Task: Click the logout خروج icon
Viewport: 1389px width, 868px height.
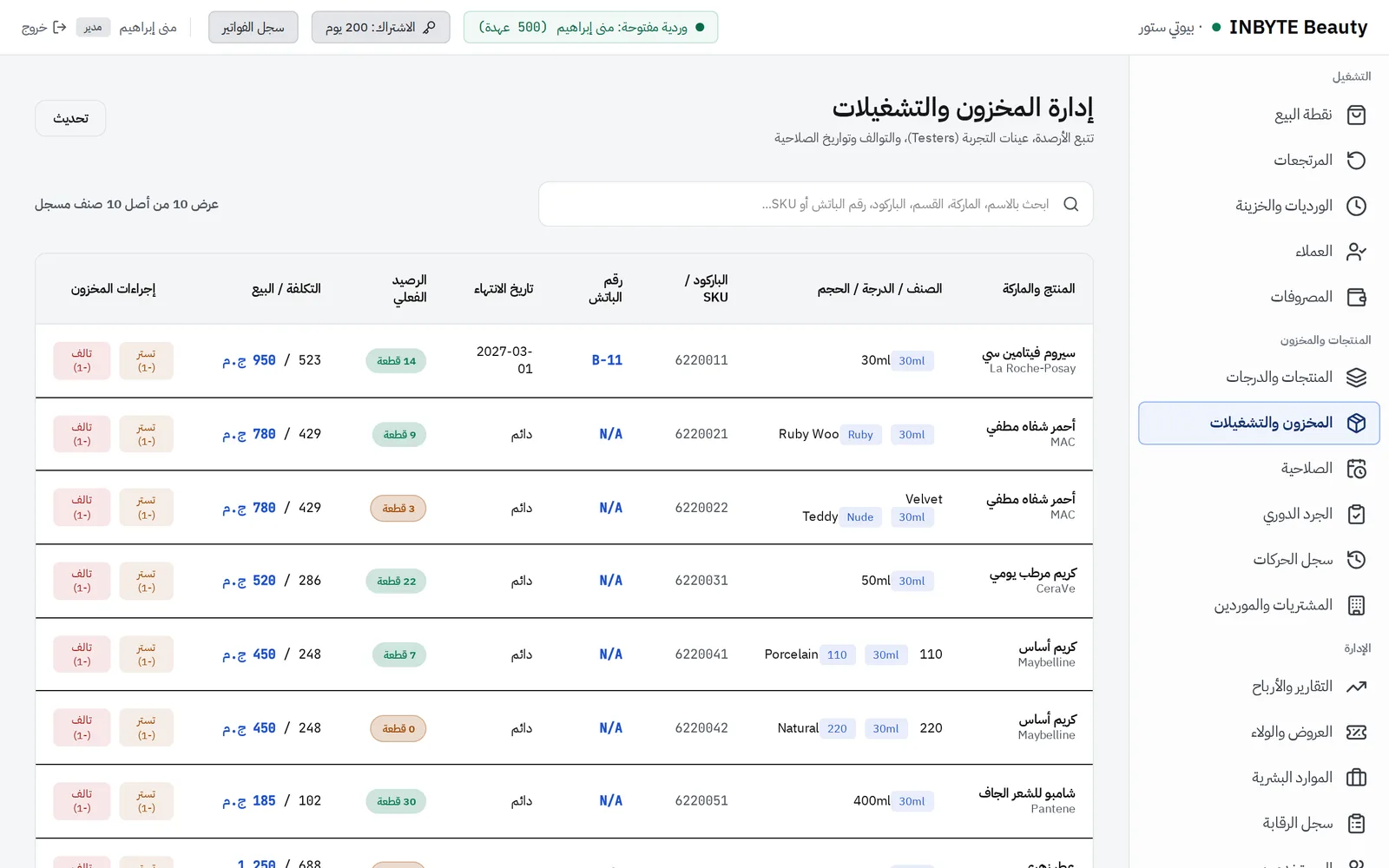Action: [60, 27]
